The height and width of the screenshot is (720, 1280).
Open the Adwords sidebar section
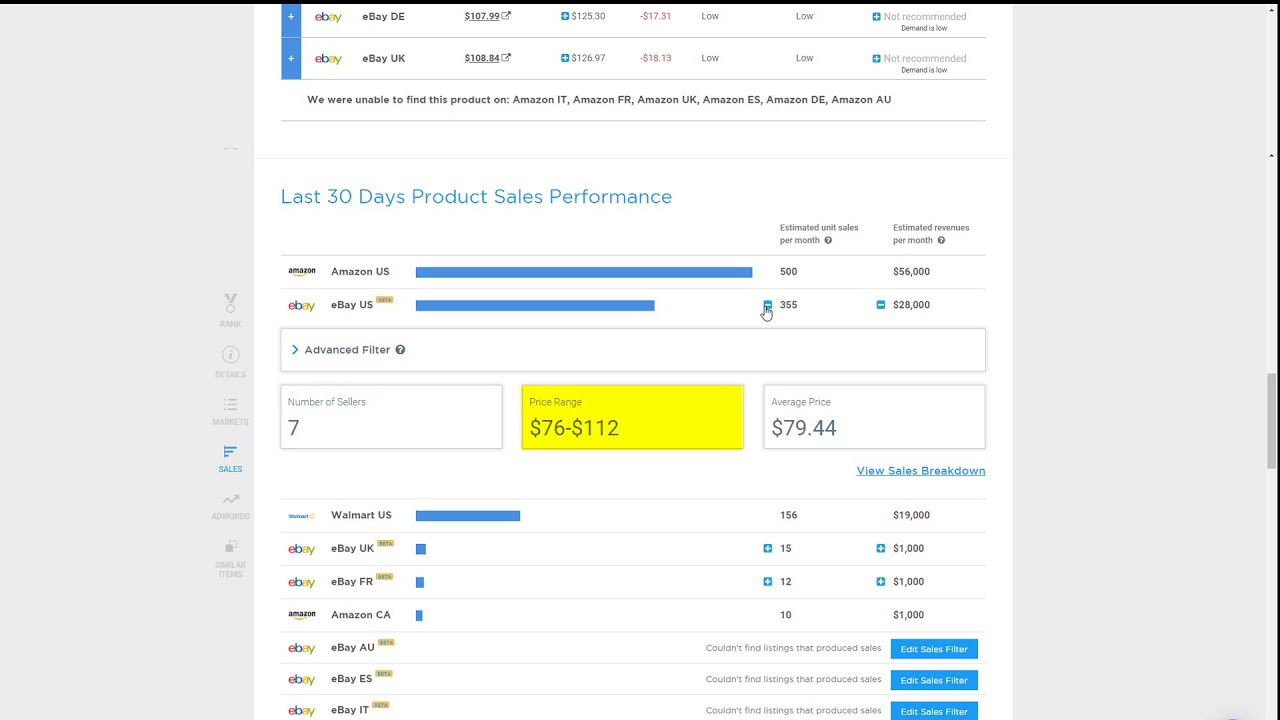(230, 505)
